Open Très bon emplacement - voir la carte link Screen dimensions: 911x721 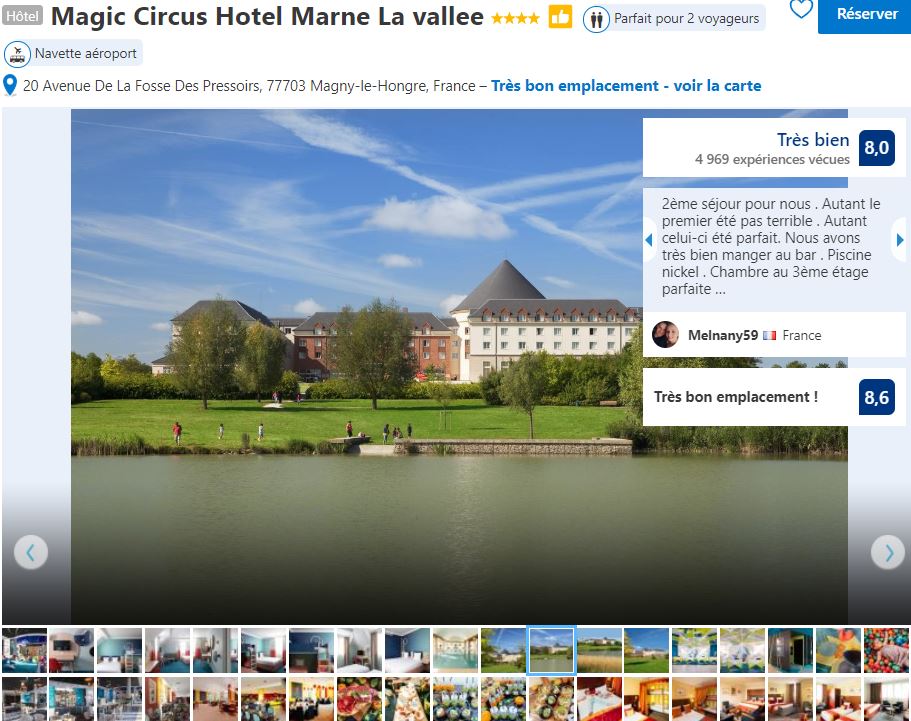pos(626,86)
